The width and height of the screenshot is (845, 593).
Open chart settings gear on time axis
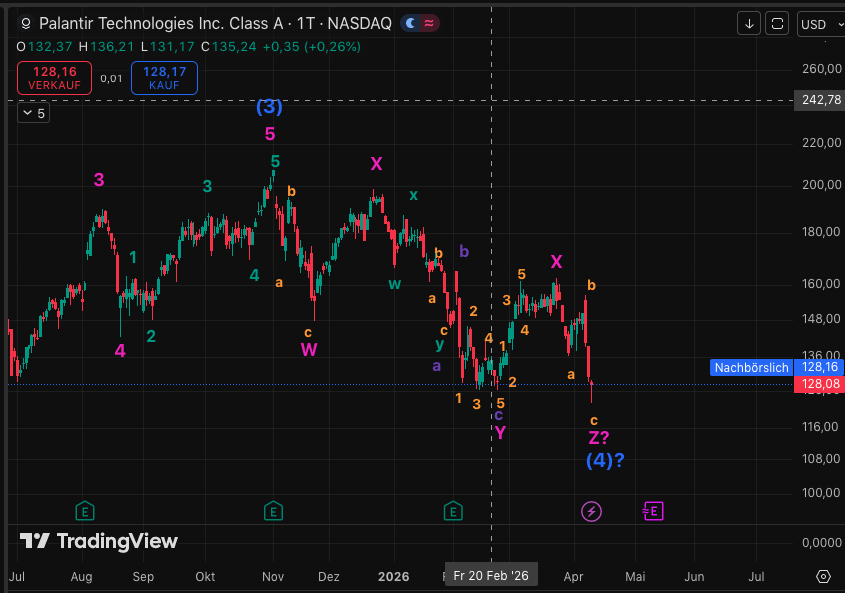[823, 576]
